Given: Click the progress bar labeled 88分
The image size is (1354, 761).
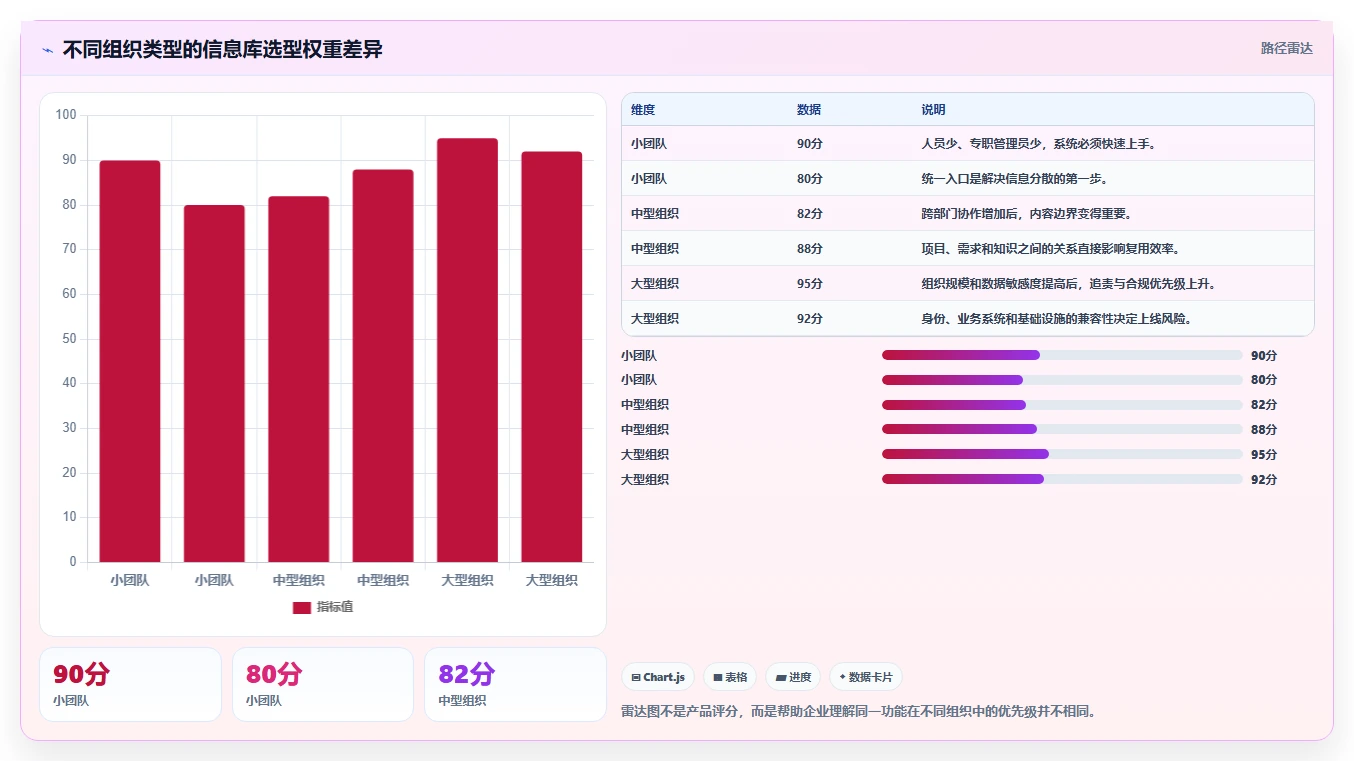Looking at the screenshot, I should pyautogui.click(x=1062, y=429).
